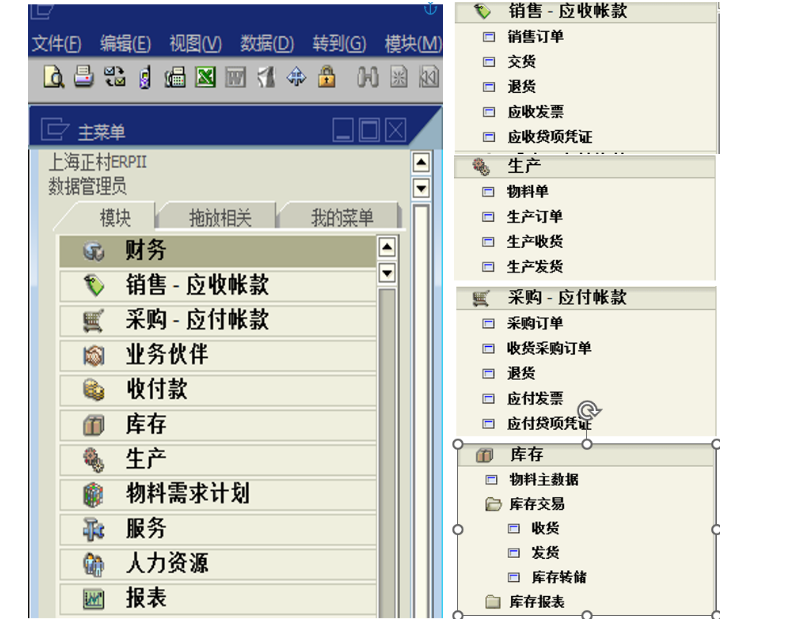
Task: Expand the 库存报表 folder
Action: click(525, 601)
